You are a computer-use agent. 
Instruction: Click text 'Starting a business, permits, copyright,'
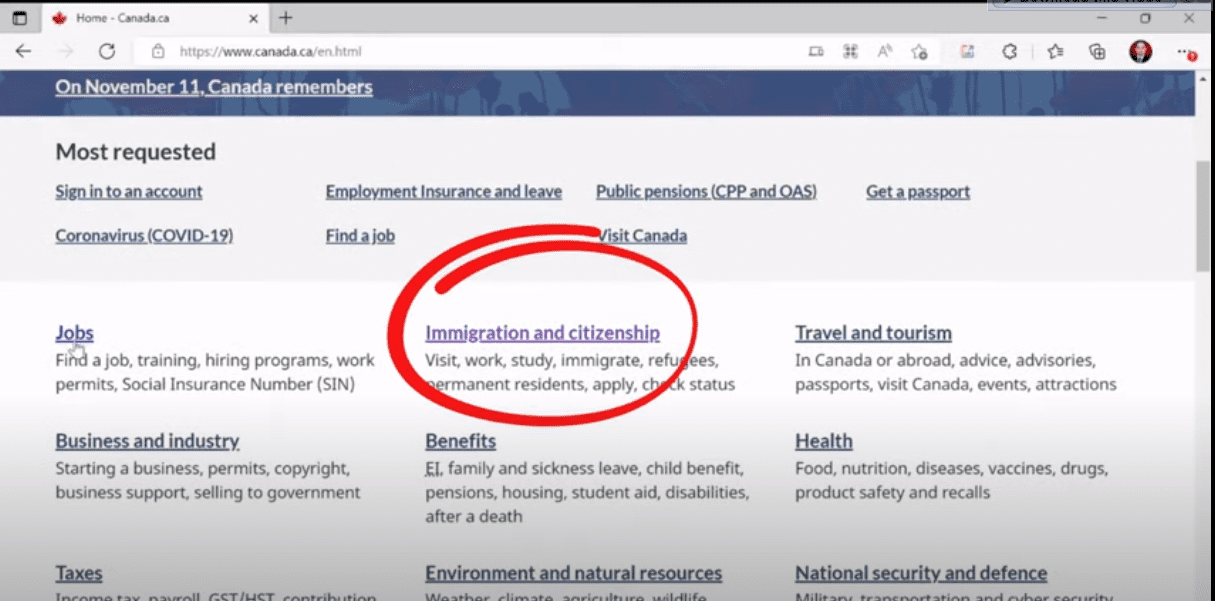tap(202, 468)
